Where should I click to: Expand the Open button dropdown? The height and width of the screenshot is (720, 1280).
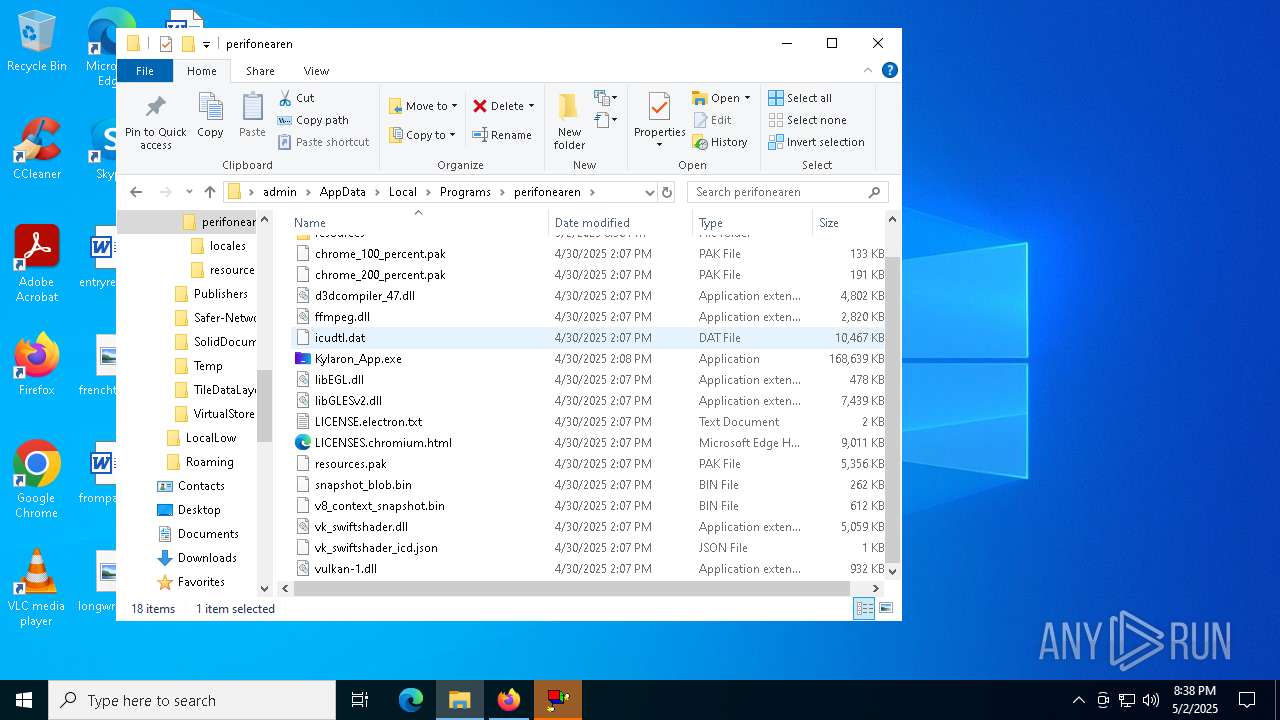click(x=747, y=98)
